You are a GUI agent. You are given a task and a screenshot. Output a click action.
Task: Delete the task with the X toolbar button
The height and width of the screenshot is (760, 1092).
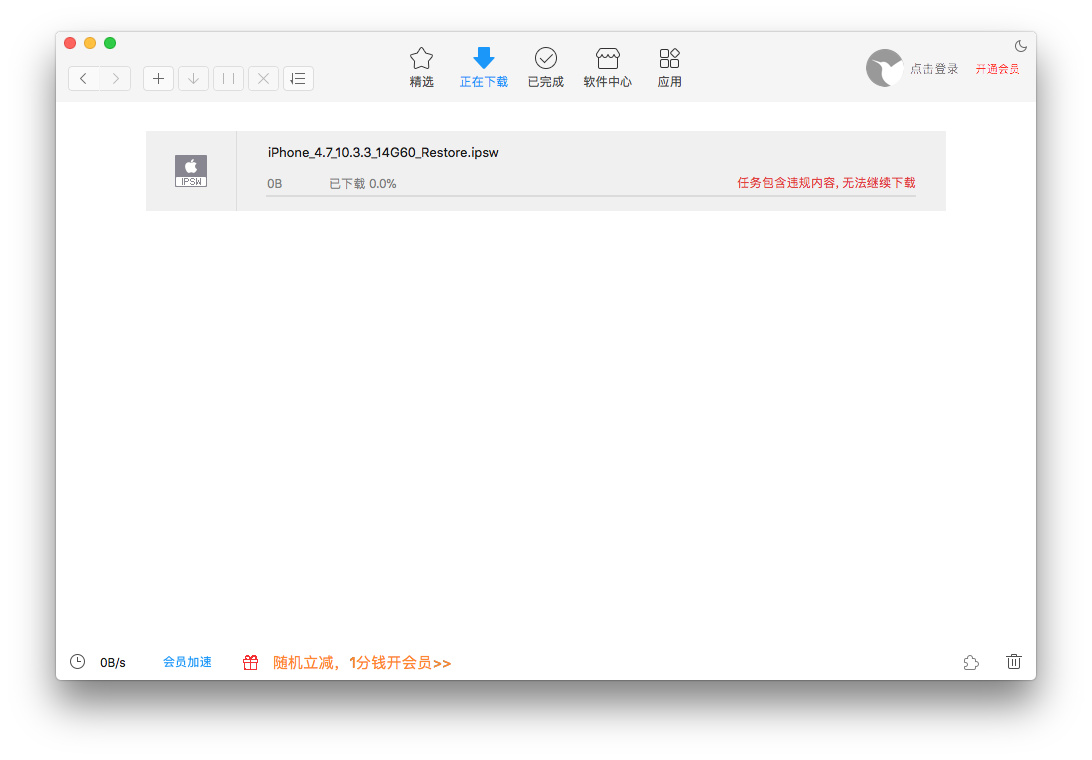tap(263, 79)
